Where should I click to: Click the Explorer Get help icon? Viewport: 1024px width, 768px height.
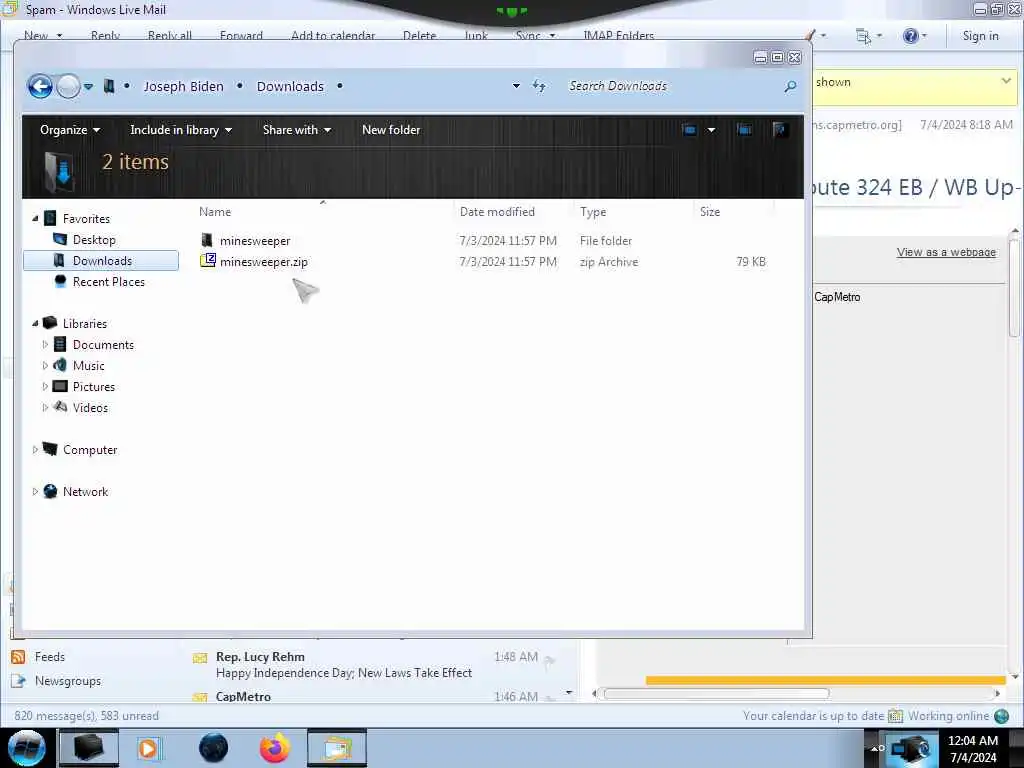(x=779, y=130)
